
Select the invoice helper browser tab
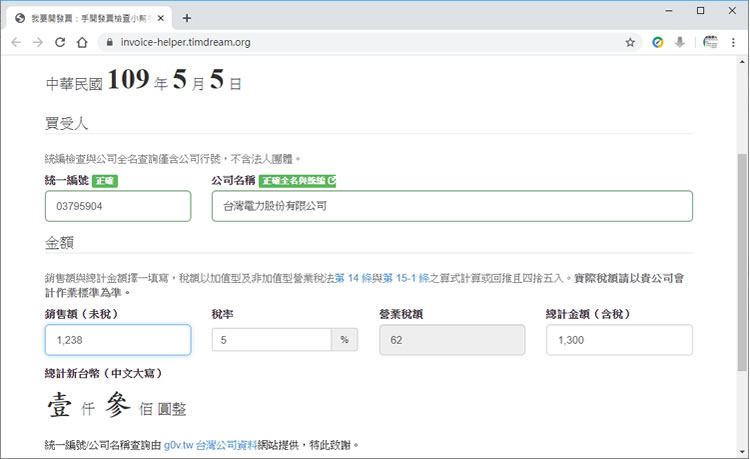pos(89,18)
